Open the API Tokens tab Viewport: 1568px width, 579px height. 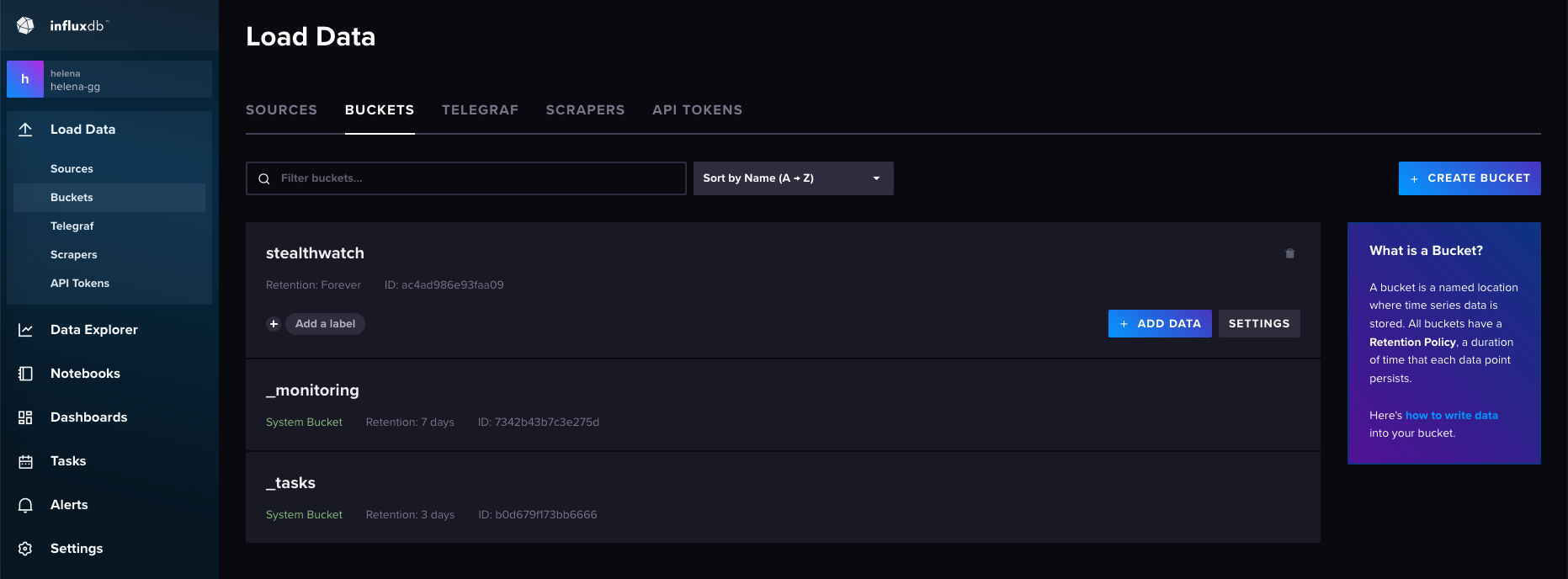click(x=697, y=110)
